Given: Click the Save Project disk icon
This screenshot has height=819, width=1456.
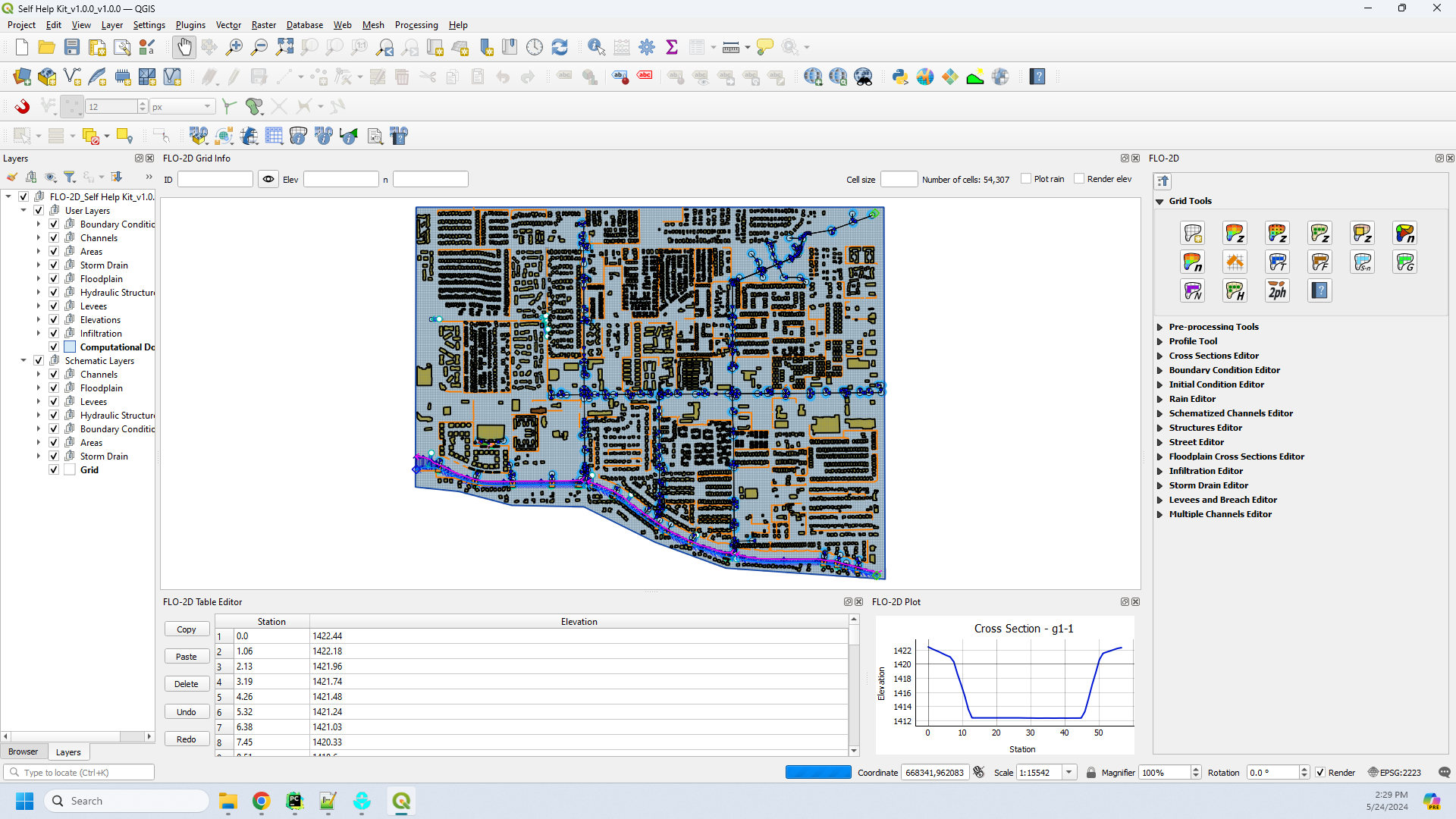Looking at the screenshot, I should point(72,47).
